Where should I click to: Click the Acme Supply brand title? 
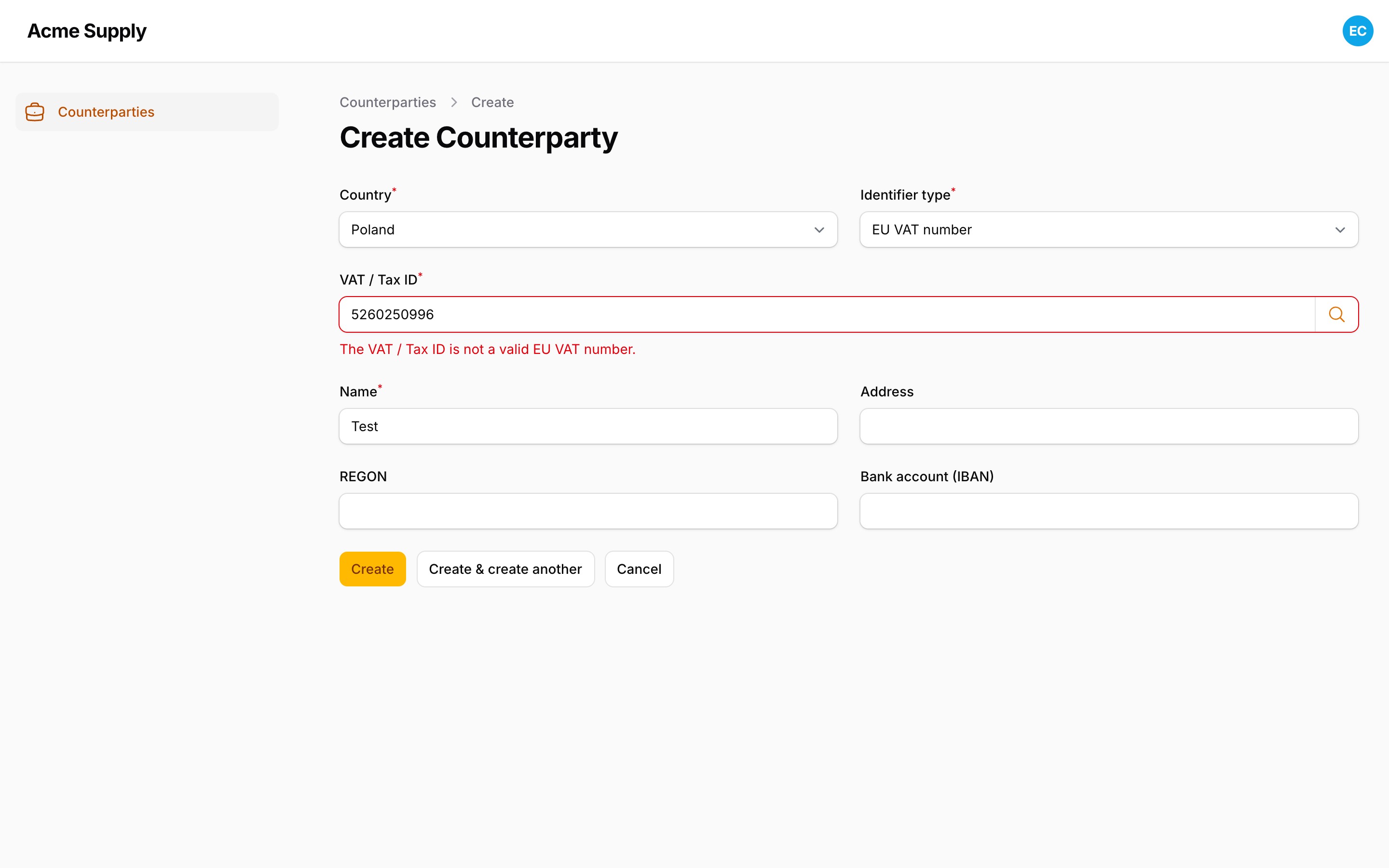pos(87,31)
